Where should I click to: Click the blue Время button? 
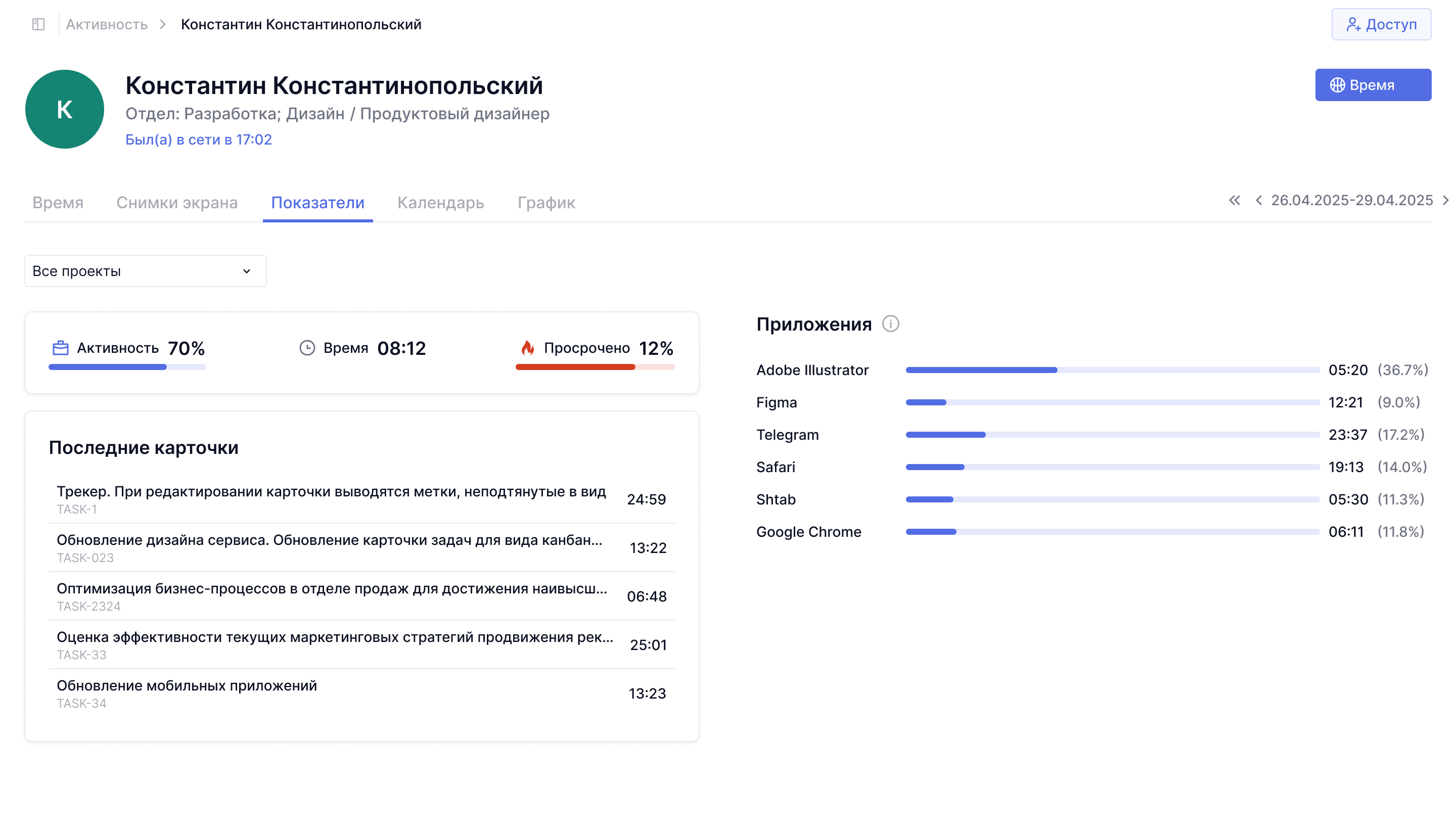click(x=1373, y=85)
